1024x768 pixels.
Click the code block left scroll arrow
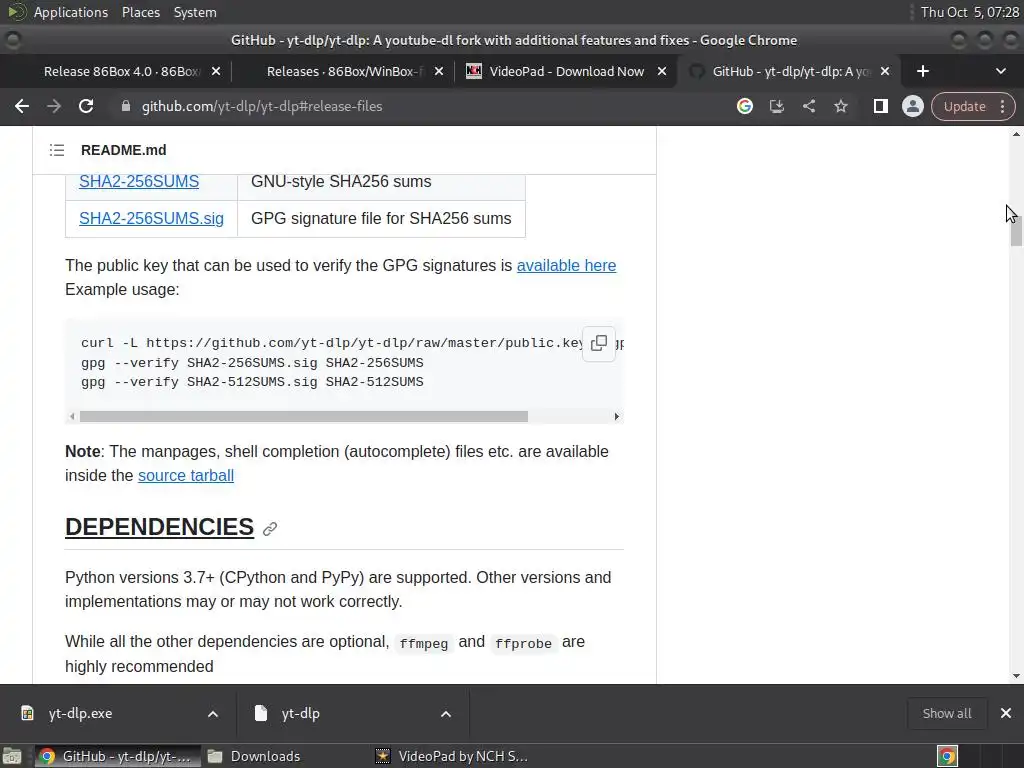(x=72, y=417)
